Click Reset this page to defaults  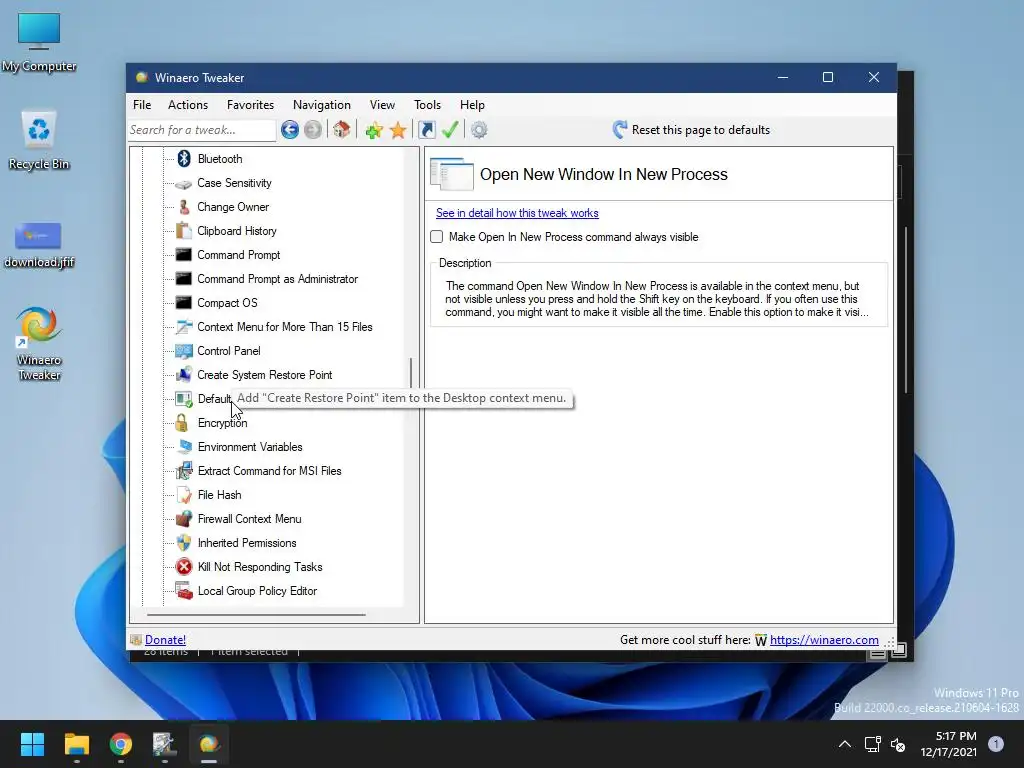click(x=691, y=130)
